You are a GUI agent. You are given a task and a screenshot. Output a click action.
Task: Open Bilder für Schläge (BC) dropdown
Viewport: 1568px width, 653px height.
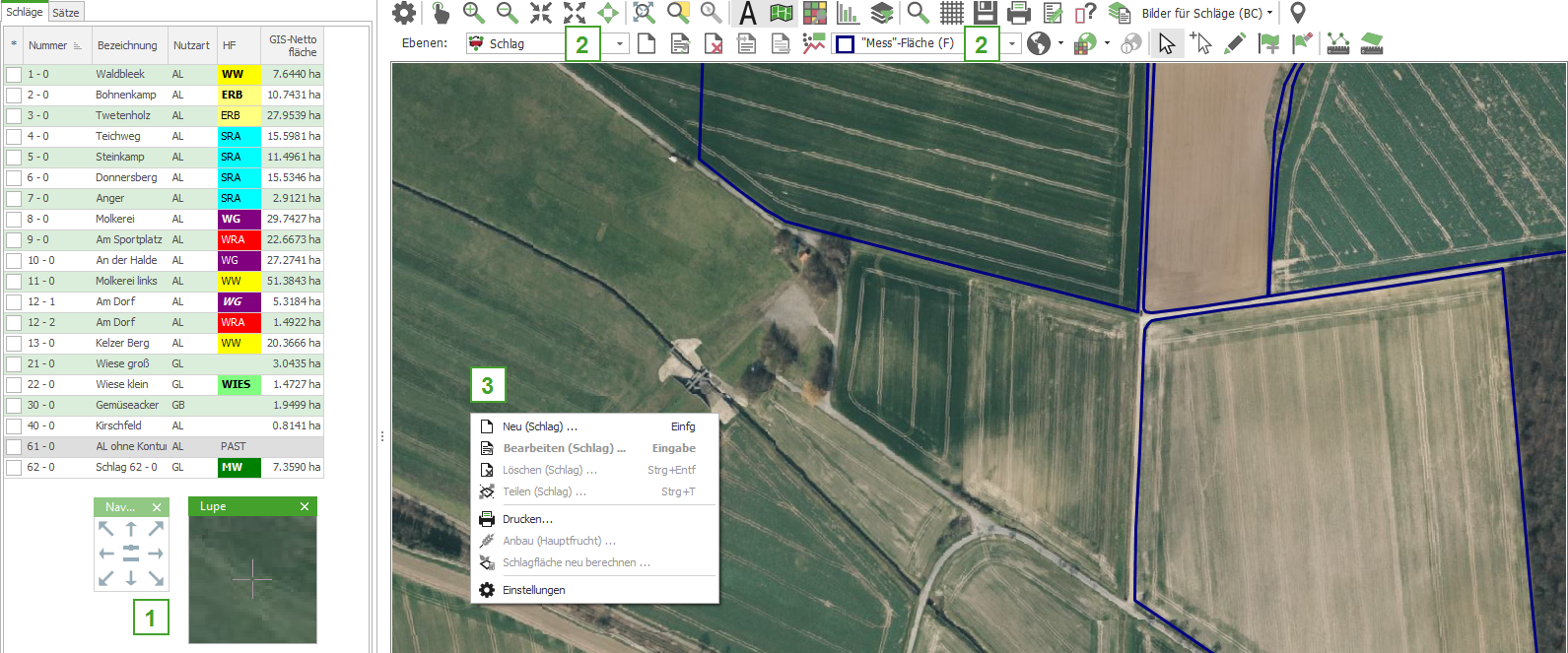pos(1269,14)
